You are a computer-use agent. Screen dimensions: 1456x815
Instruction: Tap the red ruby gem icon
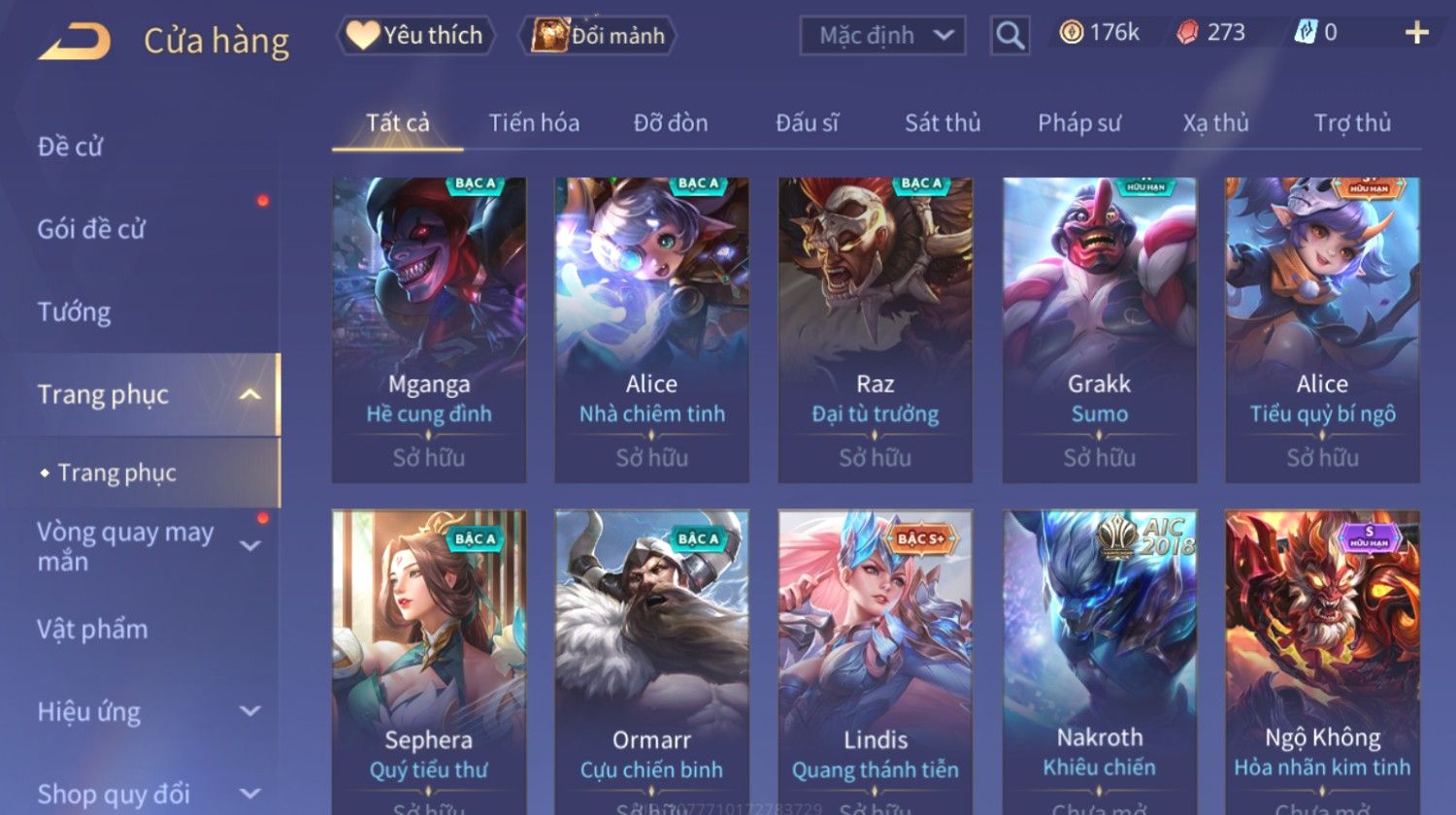coord(1187,33)
